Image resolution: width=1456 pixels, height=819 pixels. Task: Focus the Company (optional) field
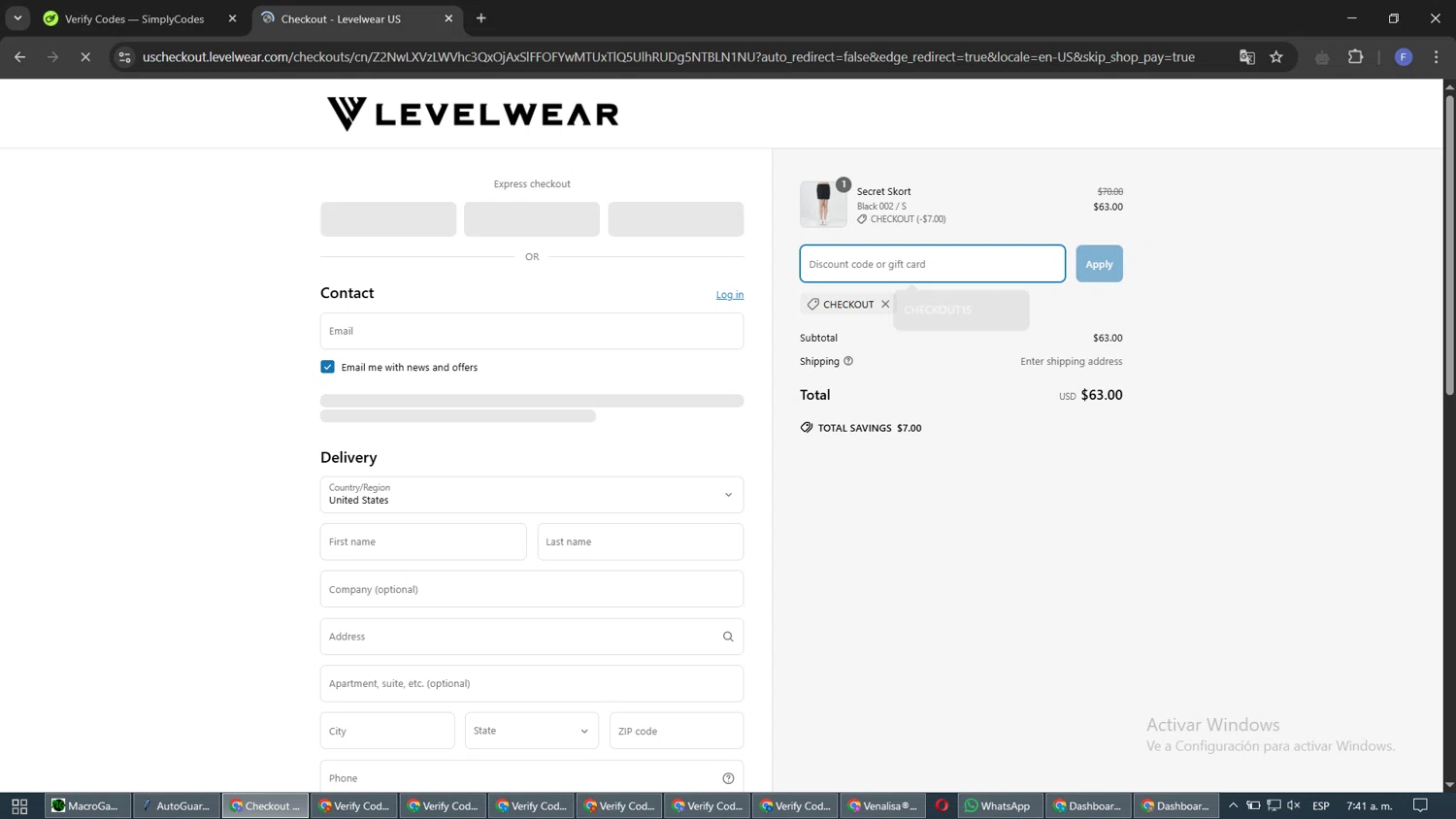tap(532, 589)
